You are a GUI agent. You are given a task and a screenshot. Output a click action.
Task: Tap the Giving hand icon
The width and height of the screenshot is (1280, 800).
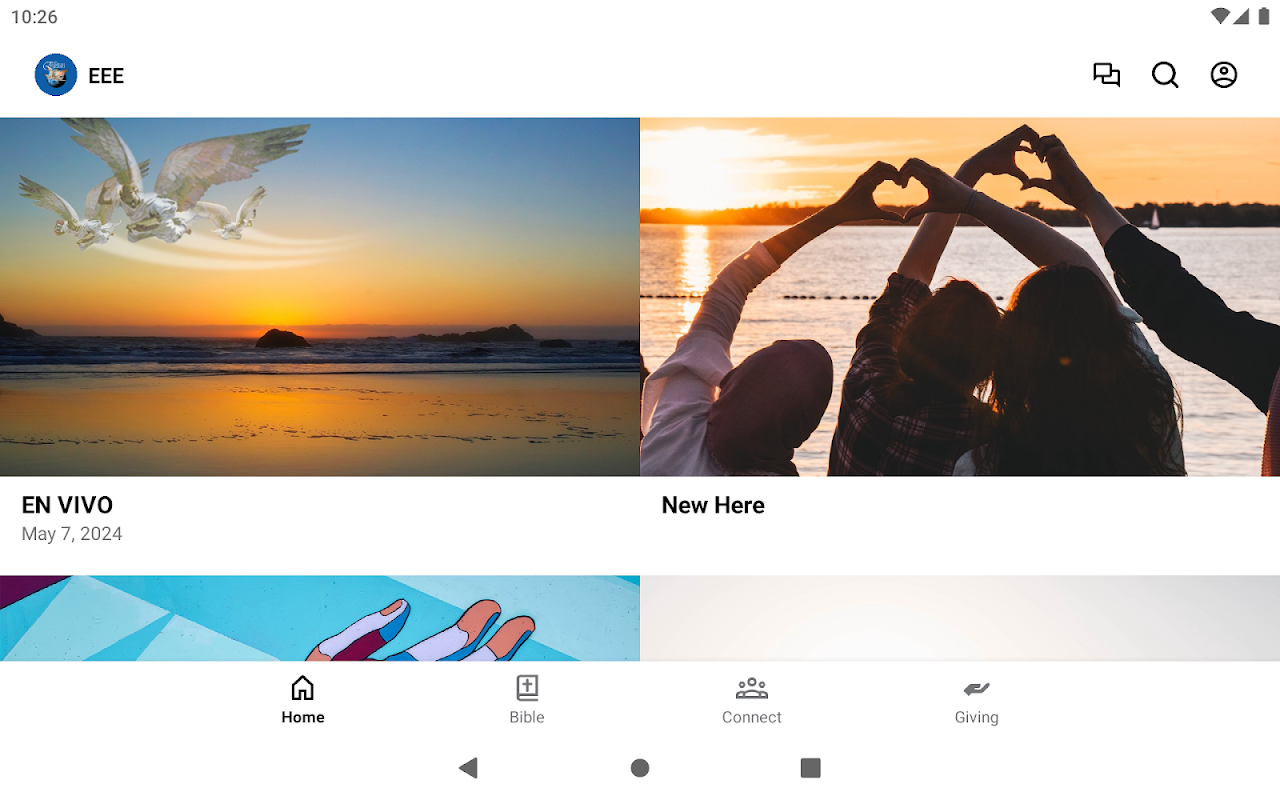click(x=977, y=688)
